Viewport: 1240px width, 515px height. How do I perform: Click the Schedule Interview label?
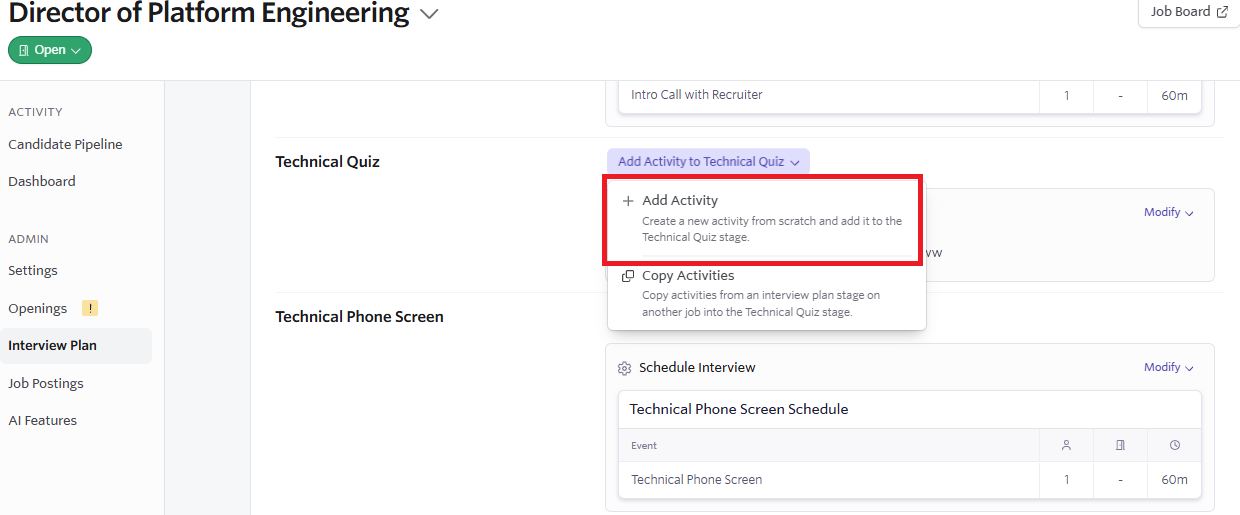(697, 368)
